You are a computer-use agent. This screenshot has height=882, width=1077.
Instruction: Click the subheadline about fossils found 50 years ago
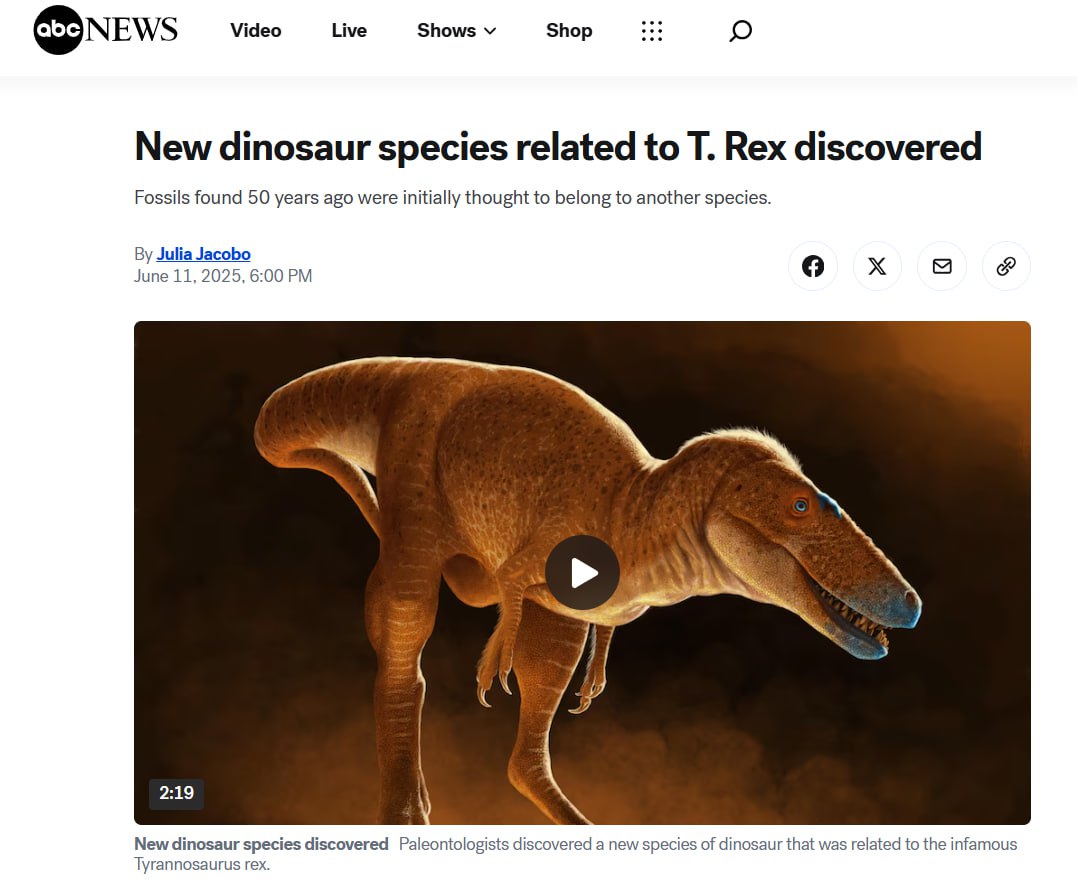(x=452, y=198)
